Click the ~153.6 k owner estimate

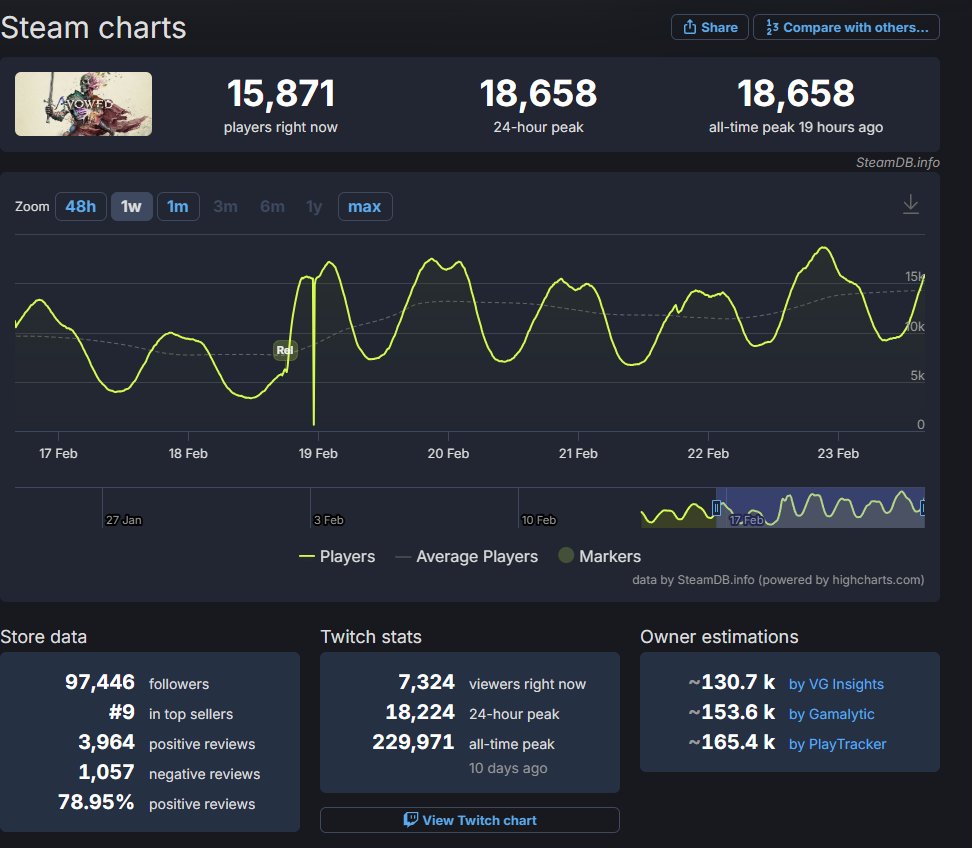pyautogui.click(x=731, y=712)
